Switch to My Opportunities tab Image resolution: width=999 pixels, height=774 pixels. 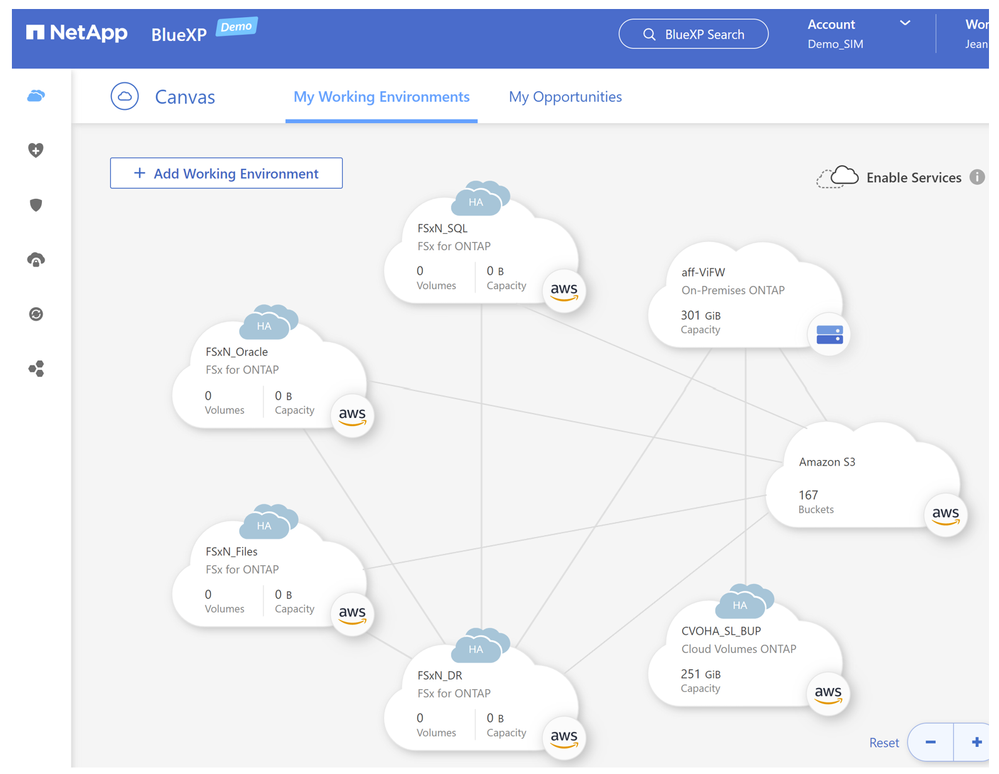[565, 97]
